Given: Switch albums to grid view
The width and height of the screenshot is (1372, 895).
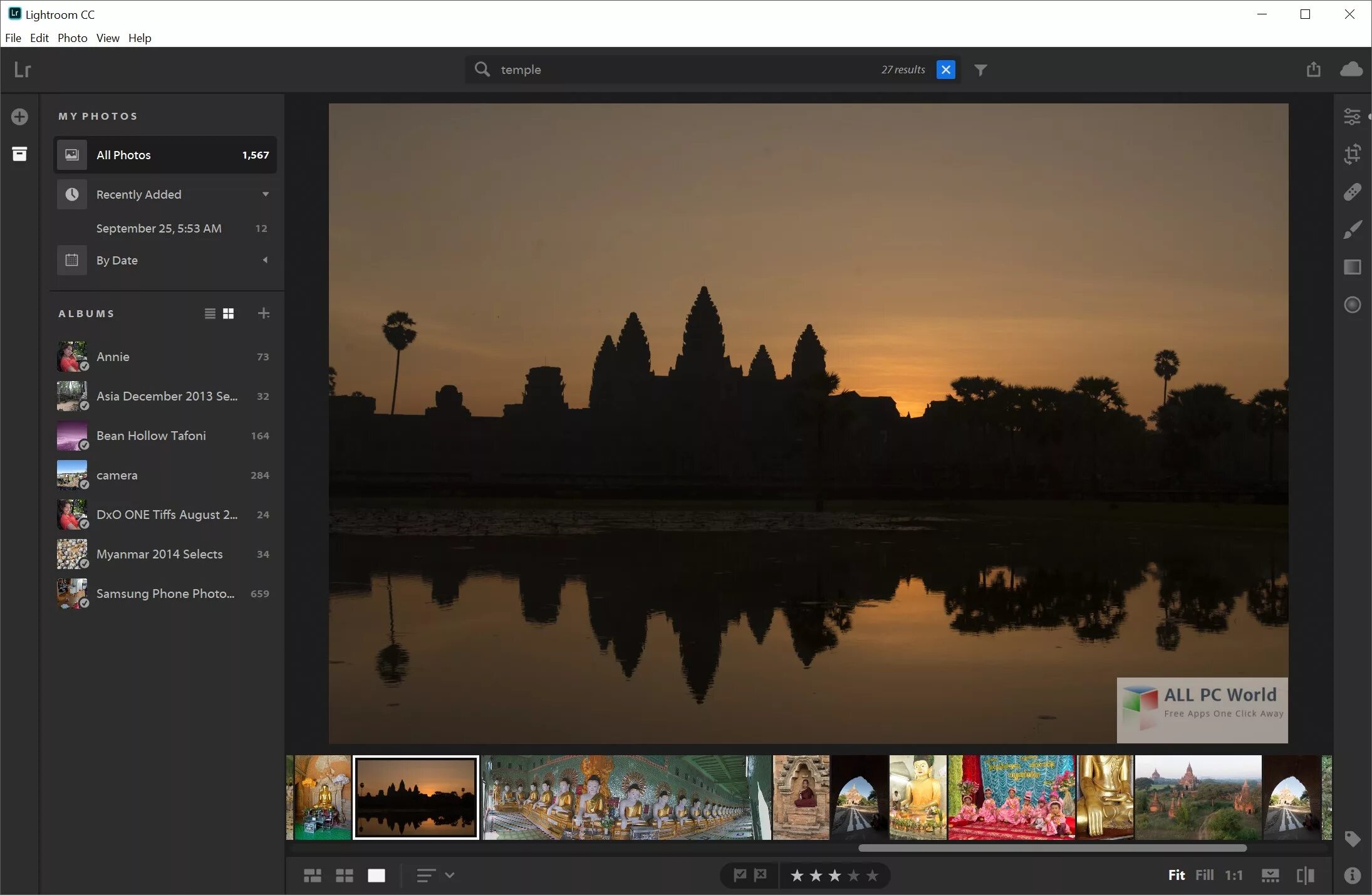Looking at the screenshot, I should pos(228,313).
